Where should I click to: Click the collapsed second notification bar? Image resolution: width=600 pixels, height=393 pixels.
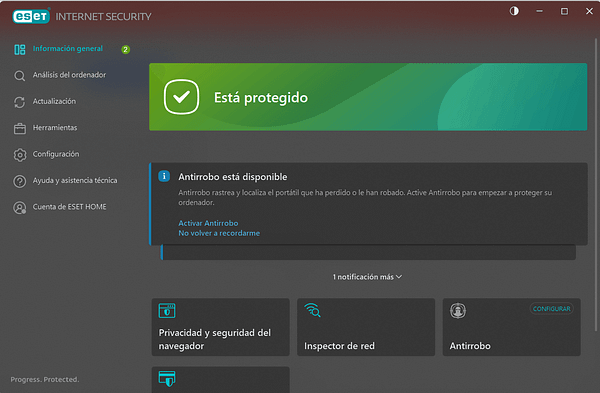(368, 253)
